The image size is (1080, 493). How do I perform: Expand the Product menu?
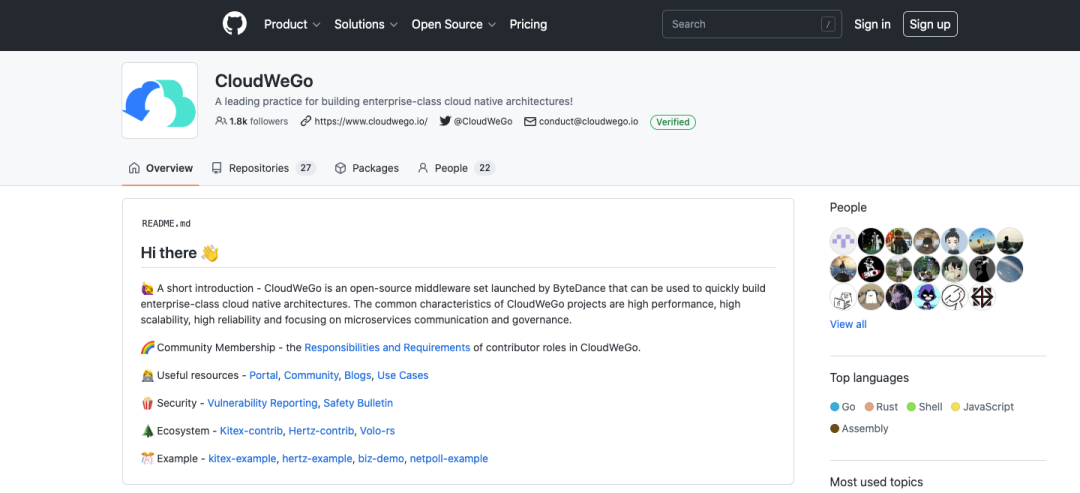(292, 24)
